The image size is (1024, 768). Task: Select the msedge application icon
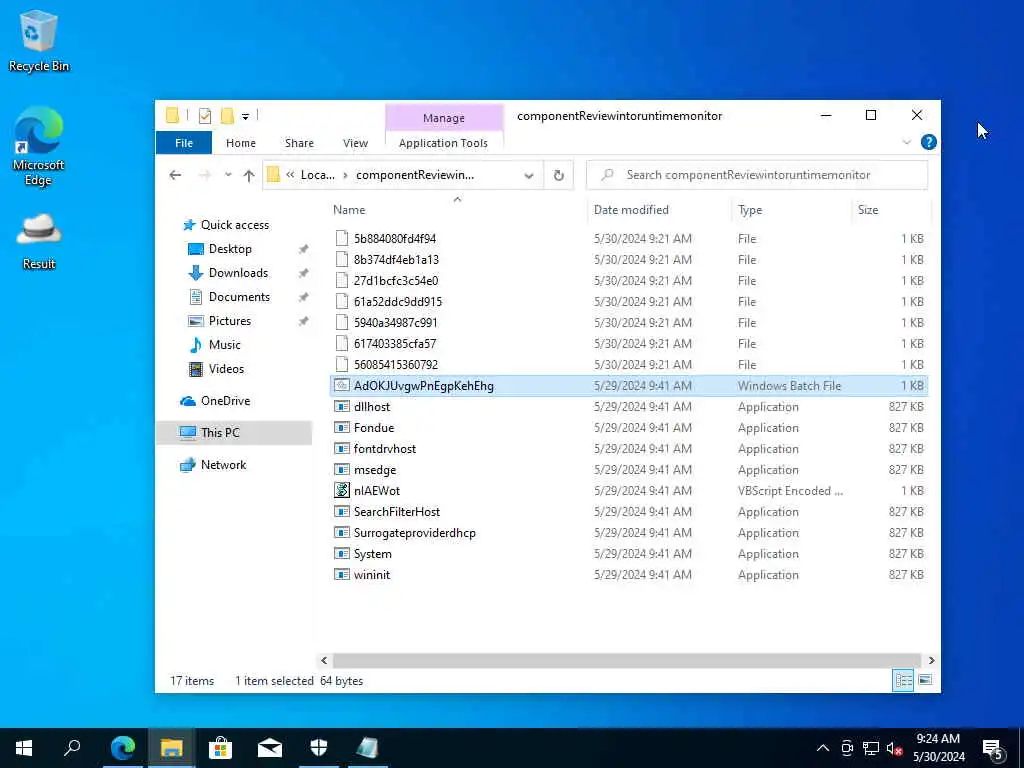(x=342, y=470)
